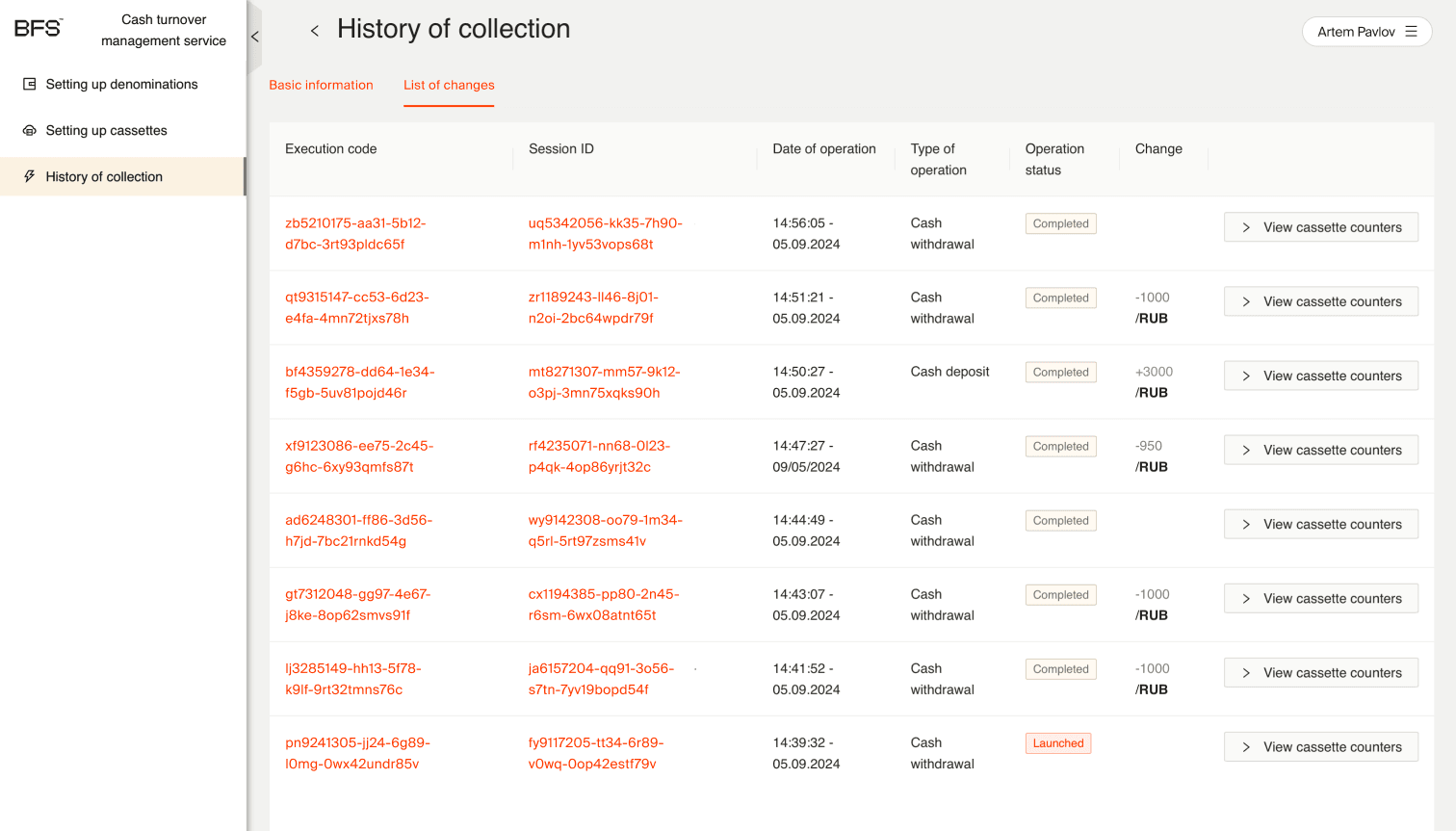Open session ID mt8271307-mm57-9k12-o3pj-3mn75xqks90h

[x=605, y=382]
